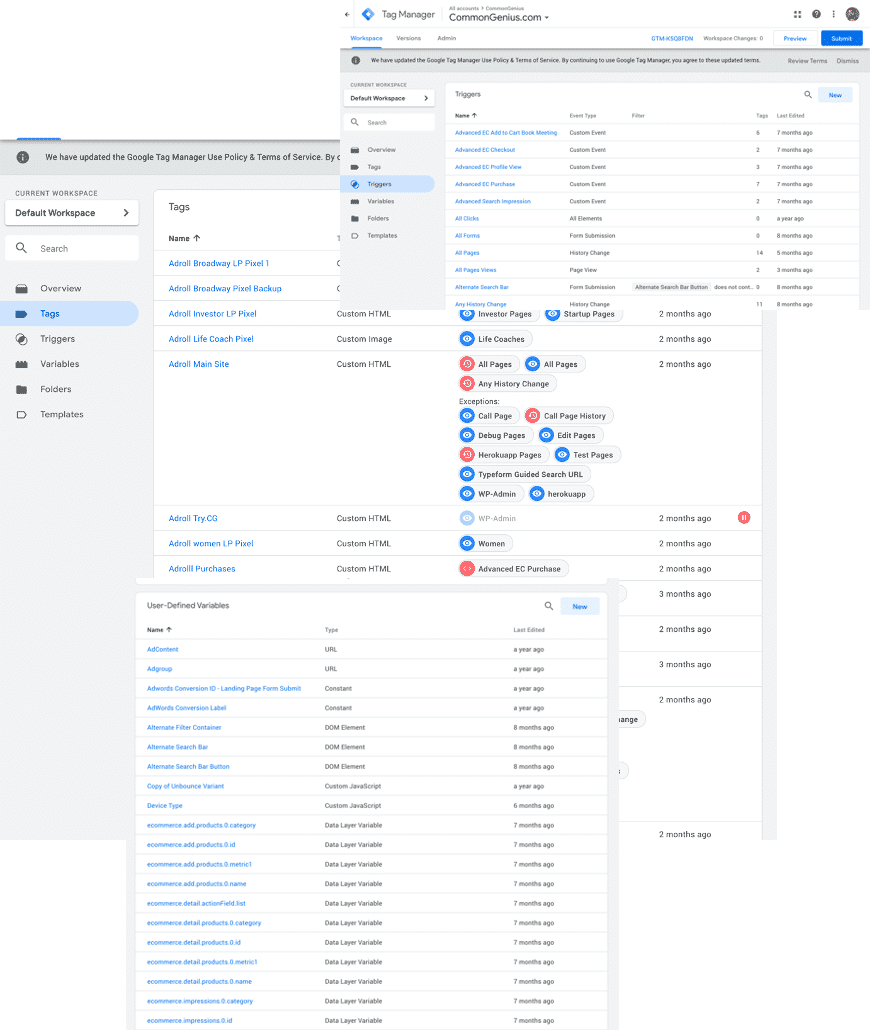Click Triggers icon in Tags window sidebar
Screen dimensions: 870x1030
22,339
